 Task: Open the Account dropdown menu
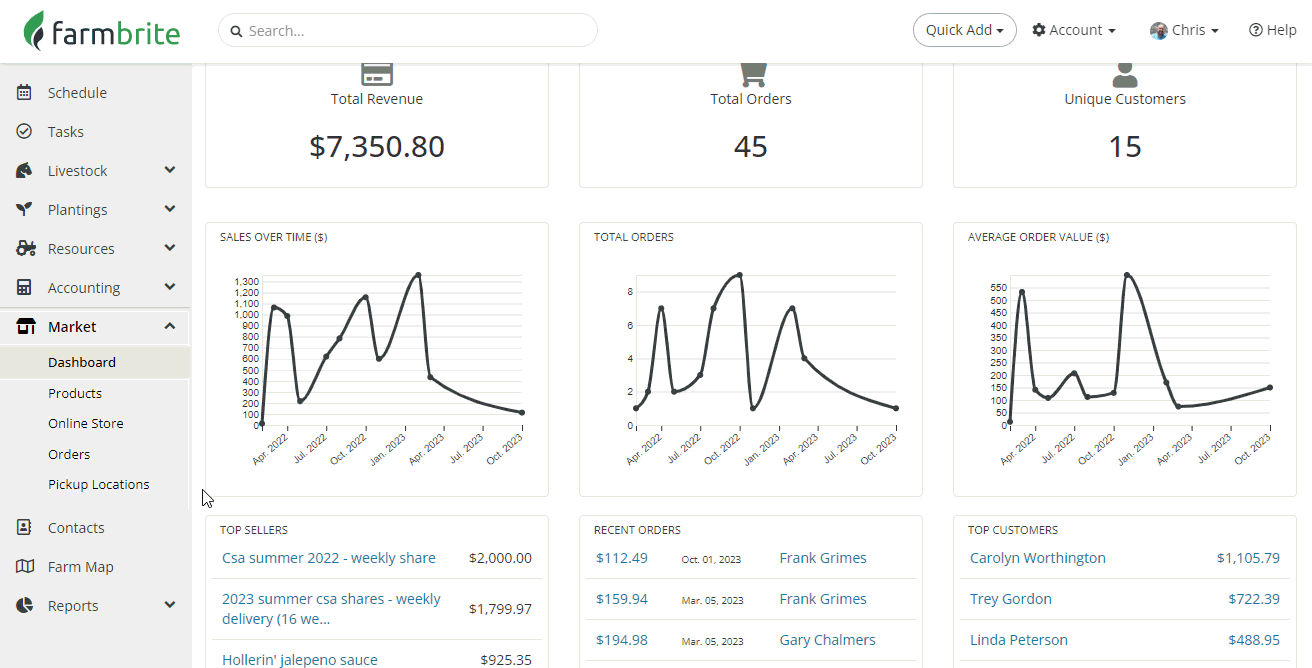(x=1073, y=30)
